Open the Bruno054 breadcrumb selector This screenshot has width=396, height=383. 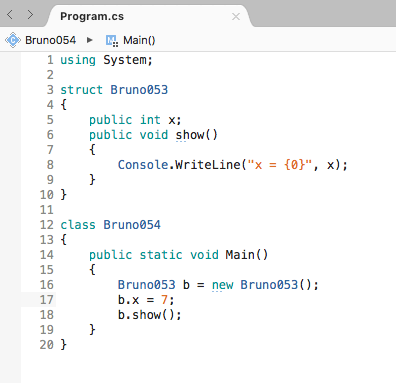click(x=51, y=40)
